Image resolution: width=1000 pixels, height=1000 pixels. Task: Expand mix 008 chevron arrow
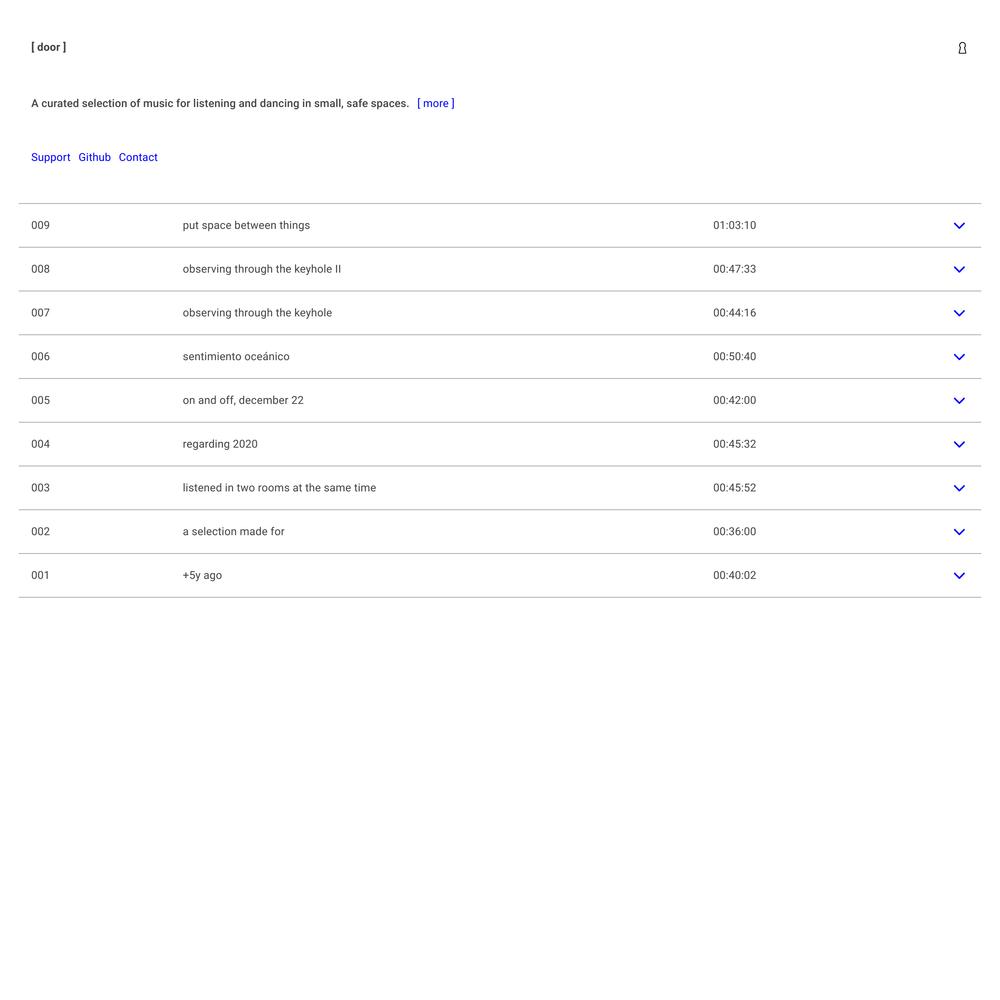click(x=959, y=270)
